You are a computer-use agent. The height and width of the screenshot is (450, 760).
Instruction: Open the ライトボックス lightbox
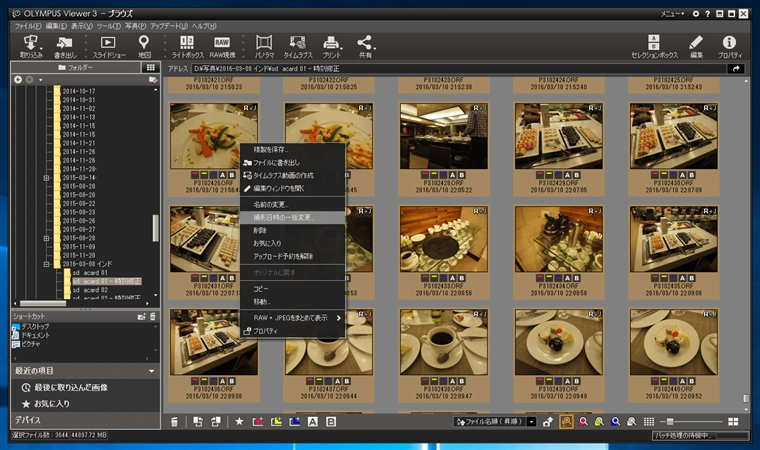click(x=187, y=47)
